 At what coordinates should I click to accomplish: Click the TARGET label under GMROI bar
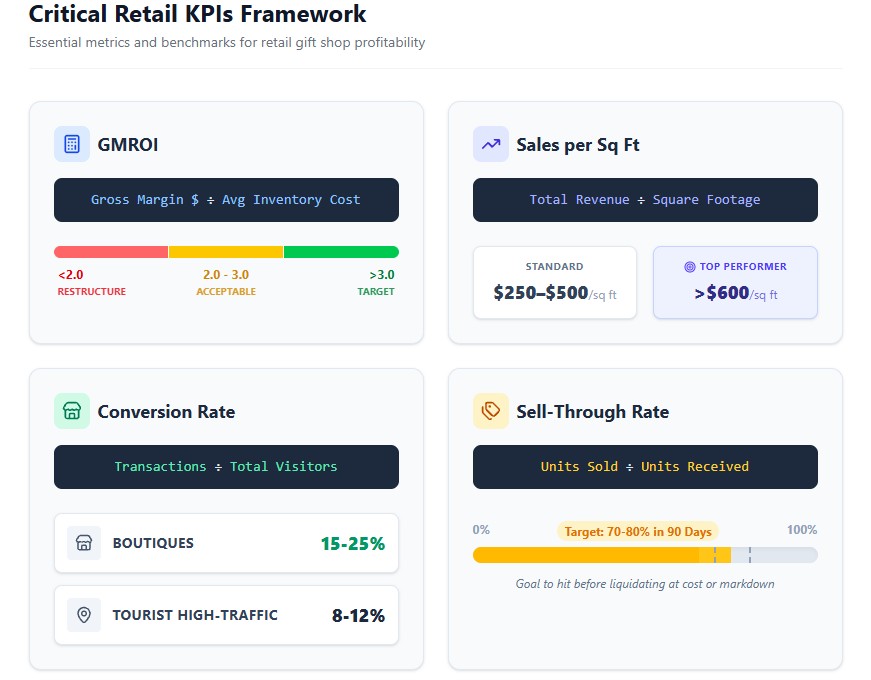coord(376,291)
